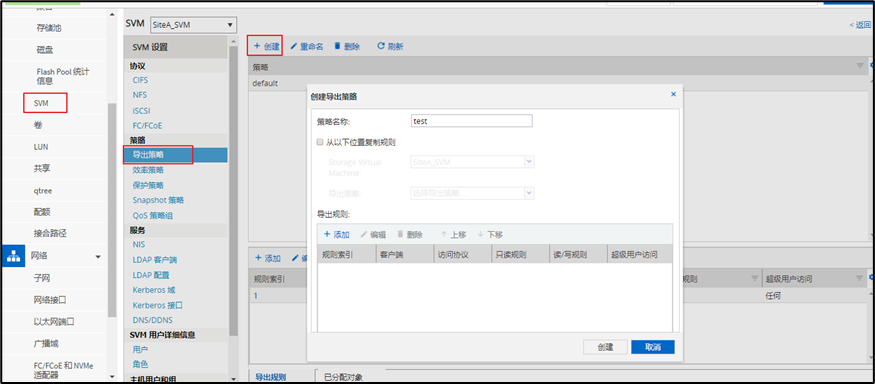Close the Create Export Policy dialog

(673, 95)
